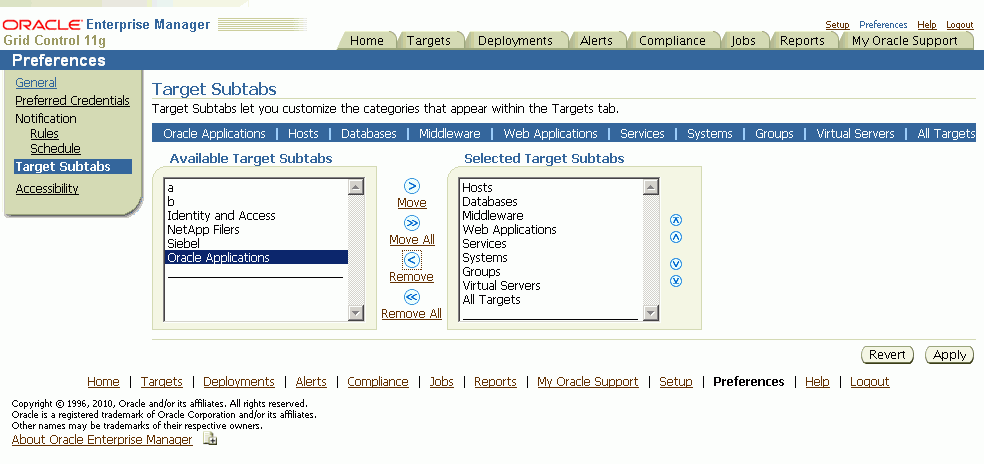The height and width of the screenshot is (464, 984).
Task: Open General preferences in sidebar
Action: (x=36, y=83)
